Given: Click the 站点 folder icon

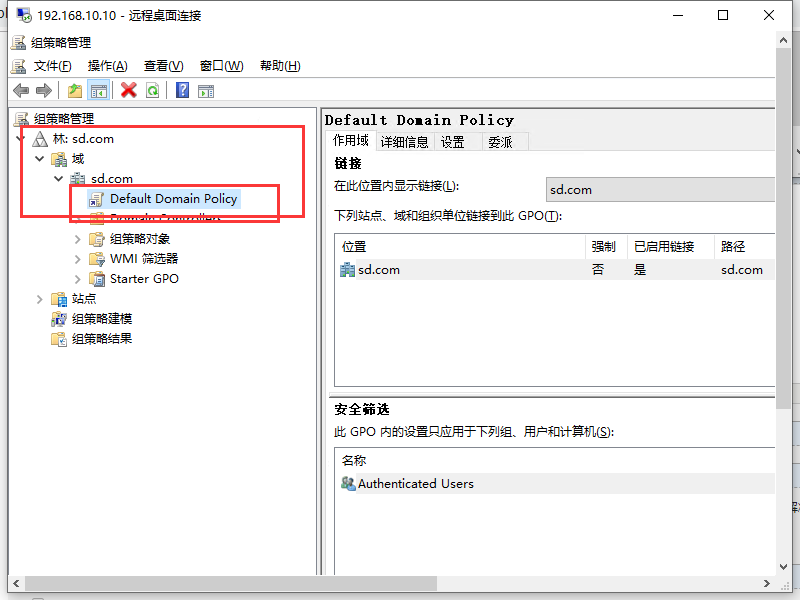Looking at the screenshot, I should tap(59, 299).
